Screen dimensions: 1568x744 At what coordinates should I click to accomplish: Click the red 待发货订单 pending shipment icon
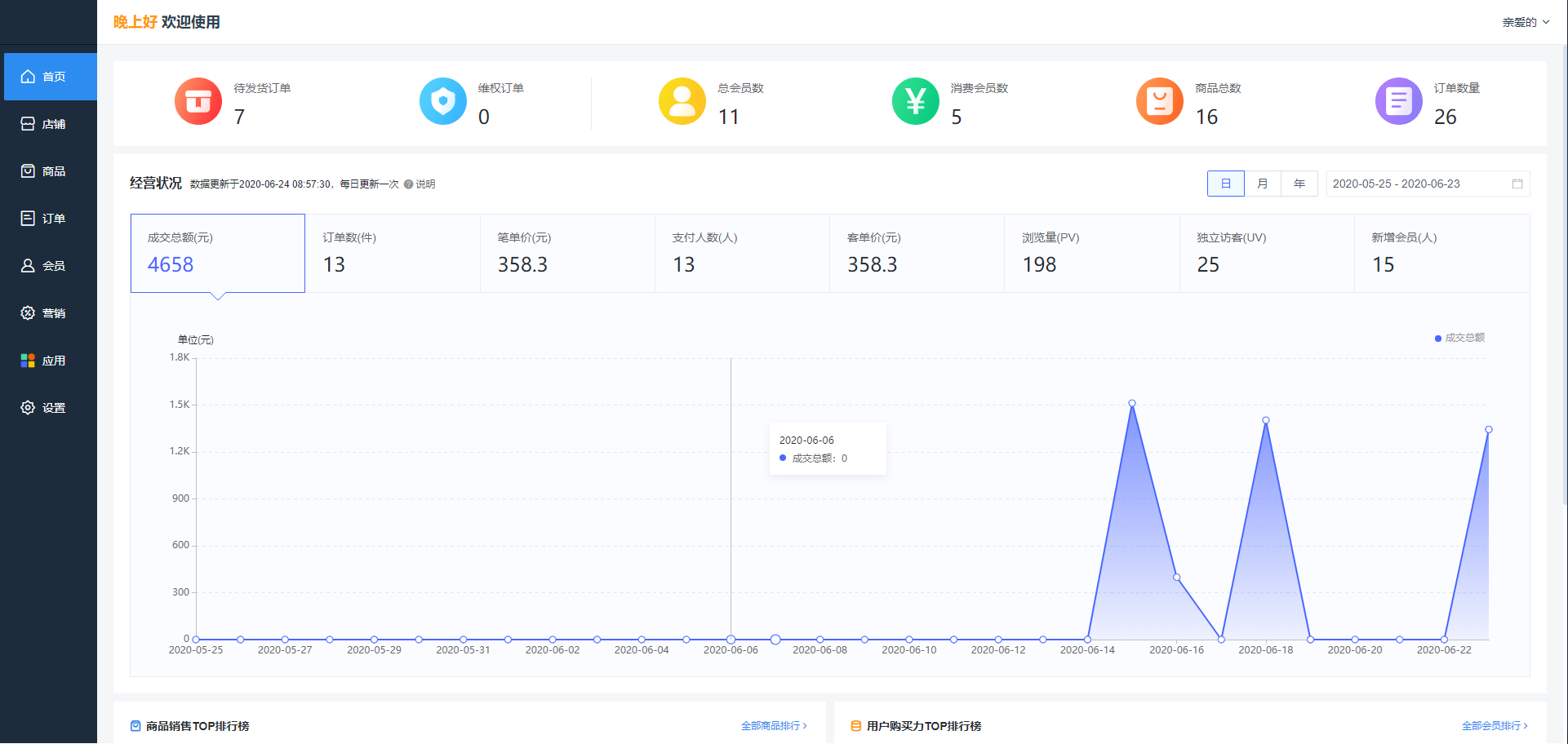(x=198, y=101)
